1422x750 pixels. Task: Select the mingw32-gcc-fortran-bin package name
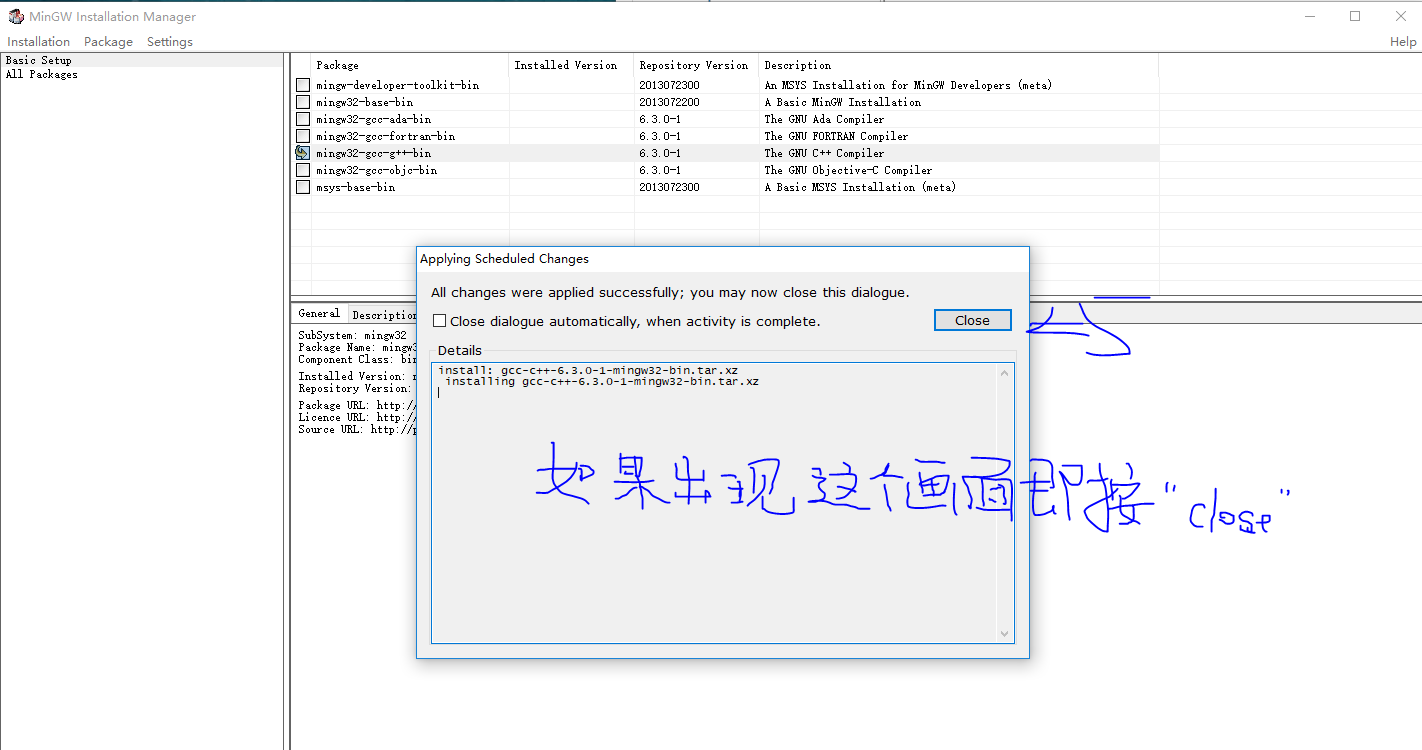385,136
